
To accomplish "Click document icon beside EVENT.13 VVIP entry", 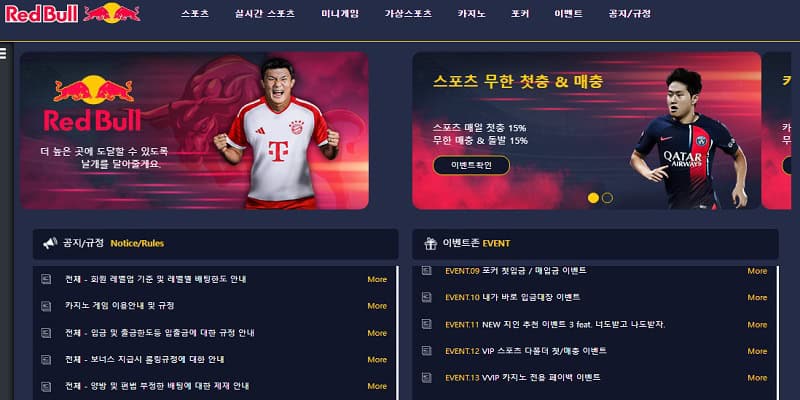I will point(427,378).
